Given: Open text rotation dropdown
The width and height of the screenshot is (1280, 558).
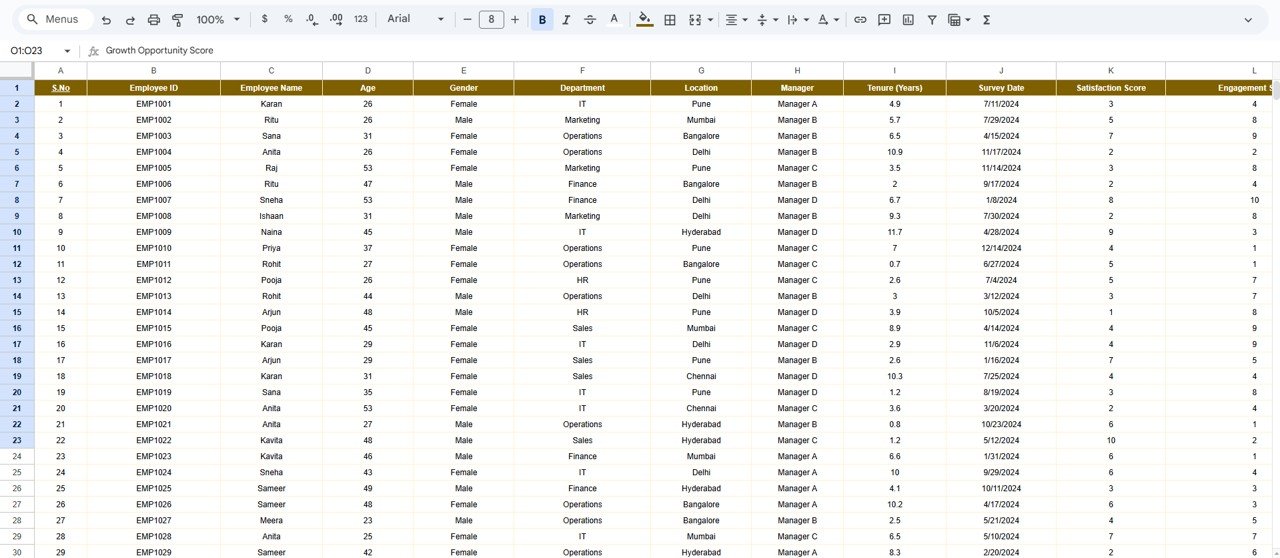Looking at the screenshot, I should pyautogui.click(x=828, y=19).
